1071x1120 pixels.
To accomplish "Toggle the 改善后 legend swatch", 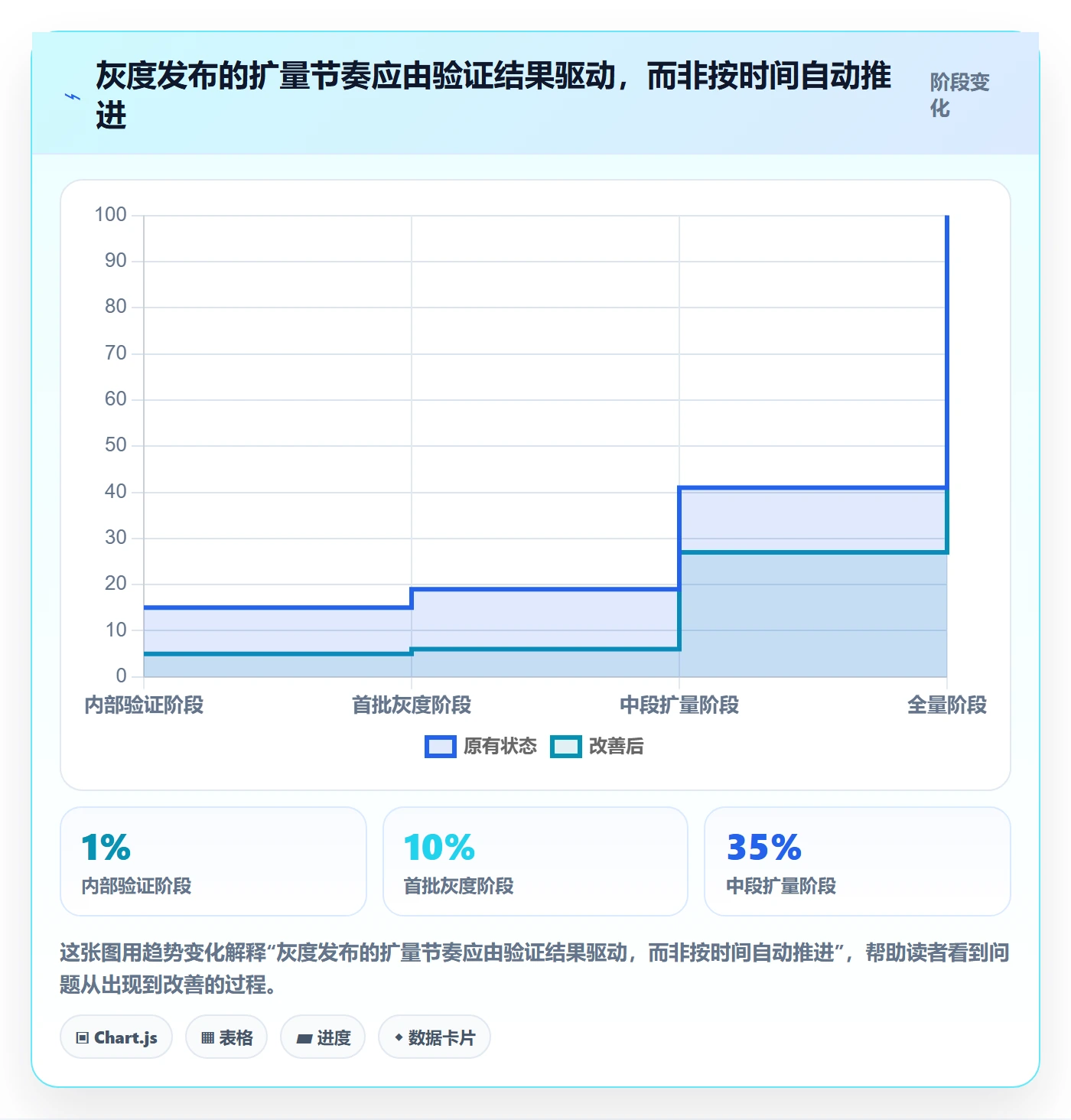I will (x=566, y=747).
